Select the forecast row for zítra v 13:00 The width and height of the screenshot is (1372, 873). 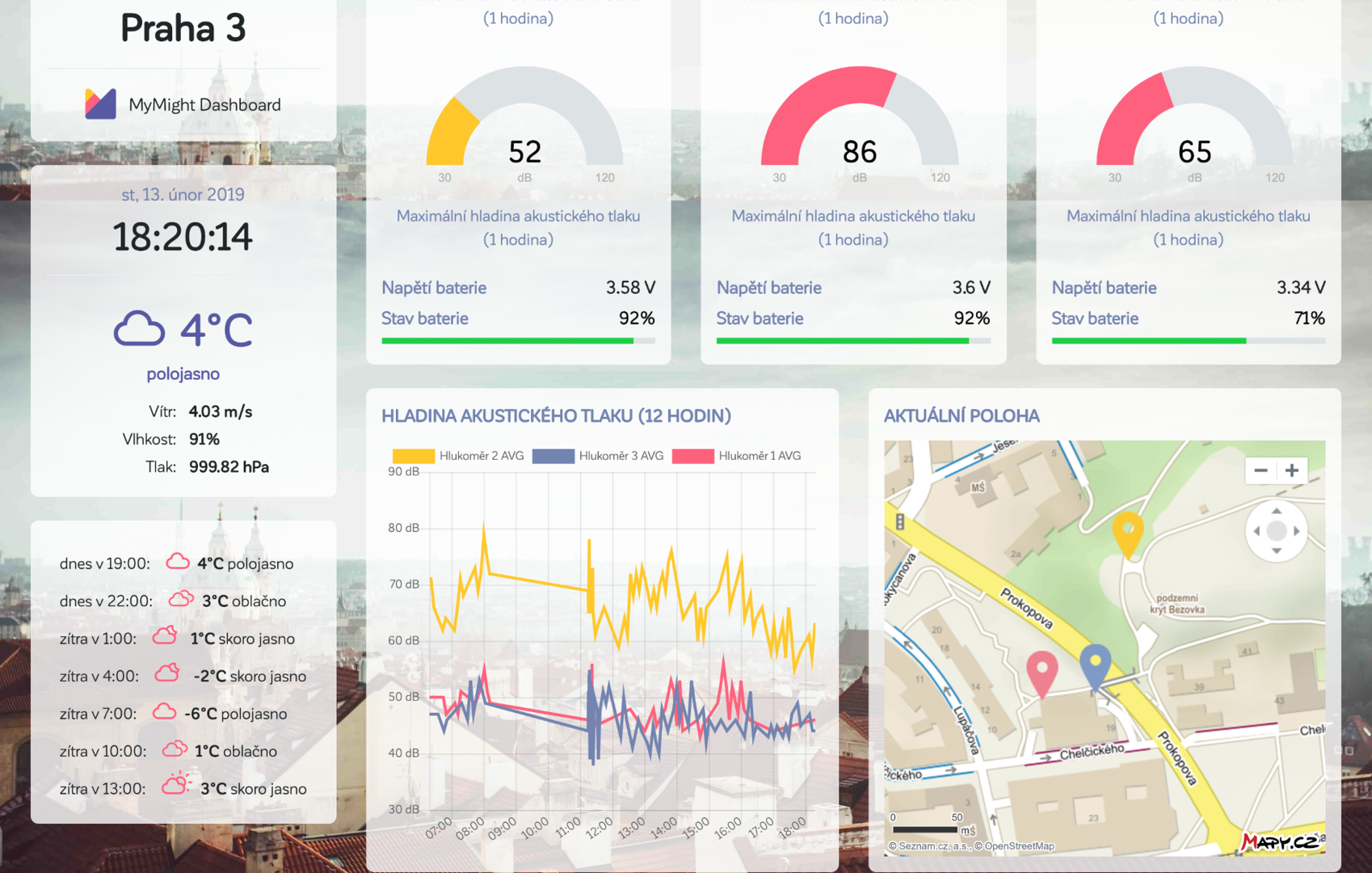pos(183,788)
